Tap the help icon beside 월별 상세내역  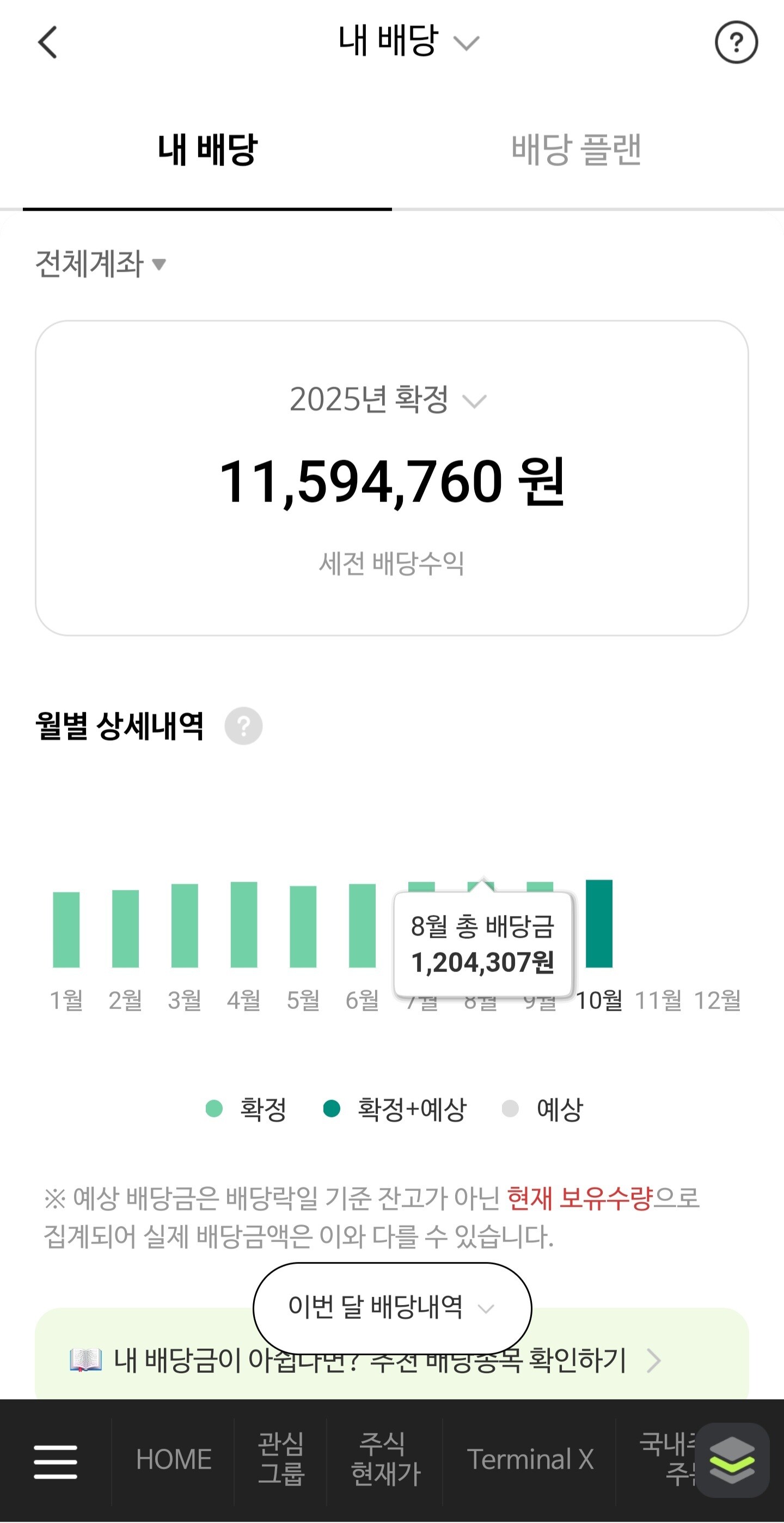[243, 725]
